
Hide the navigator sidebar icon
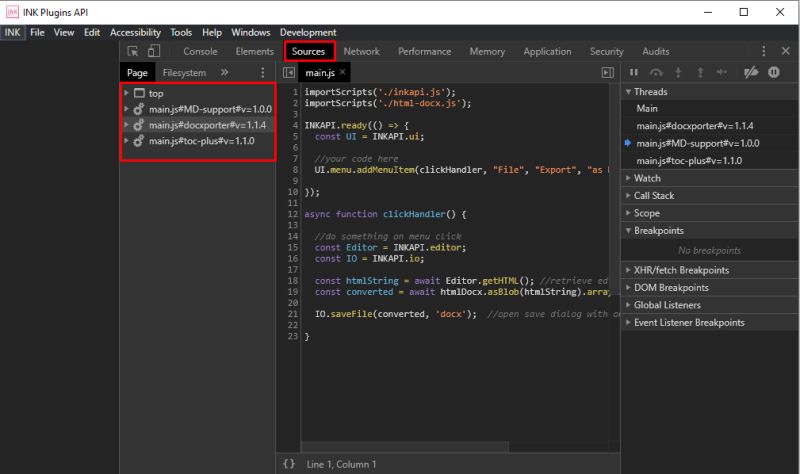(x=289, y=72)
